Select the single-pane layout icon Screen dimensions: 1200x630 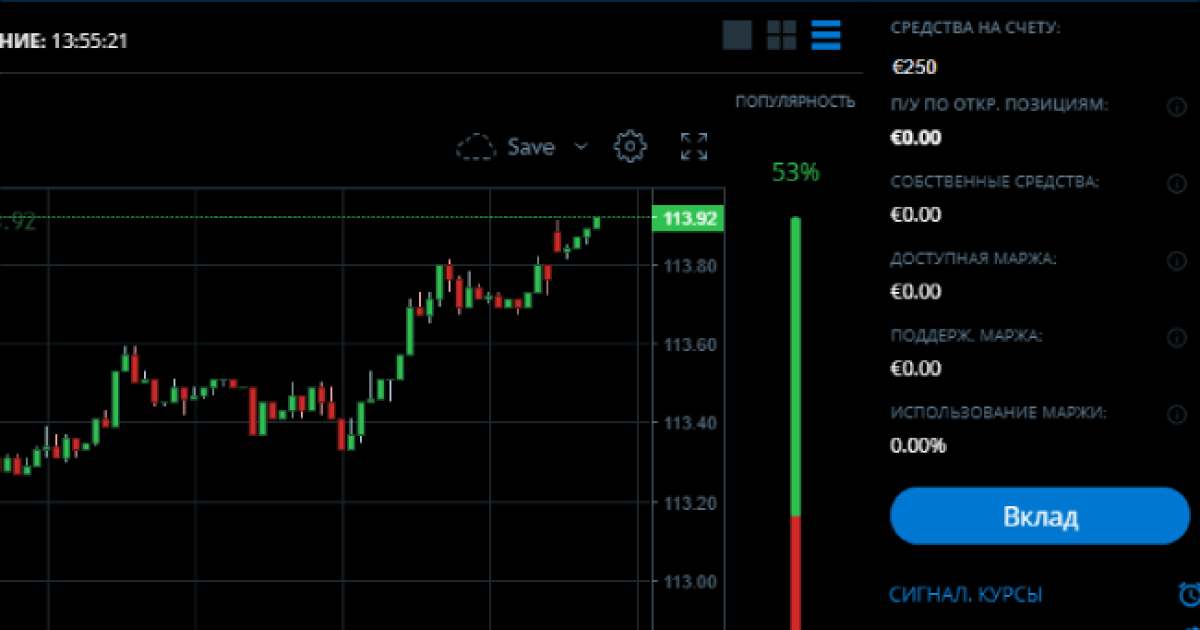coord(737,35)
